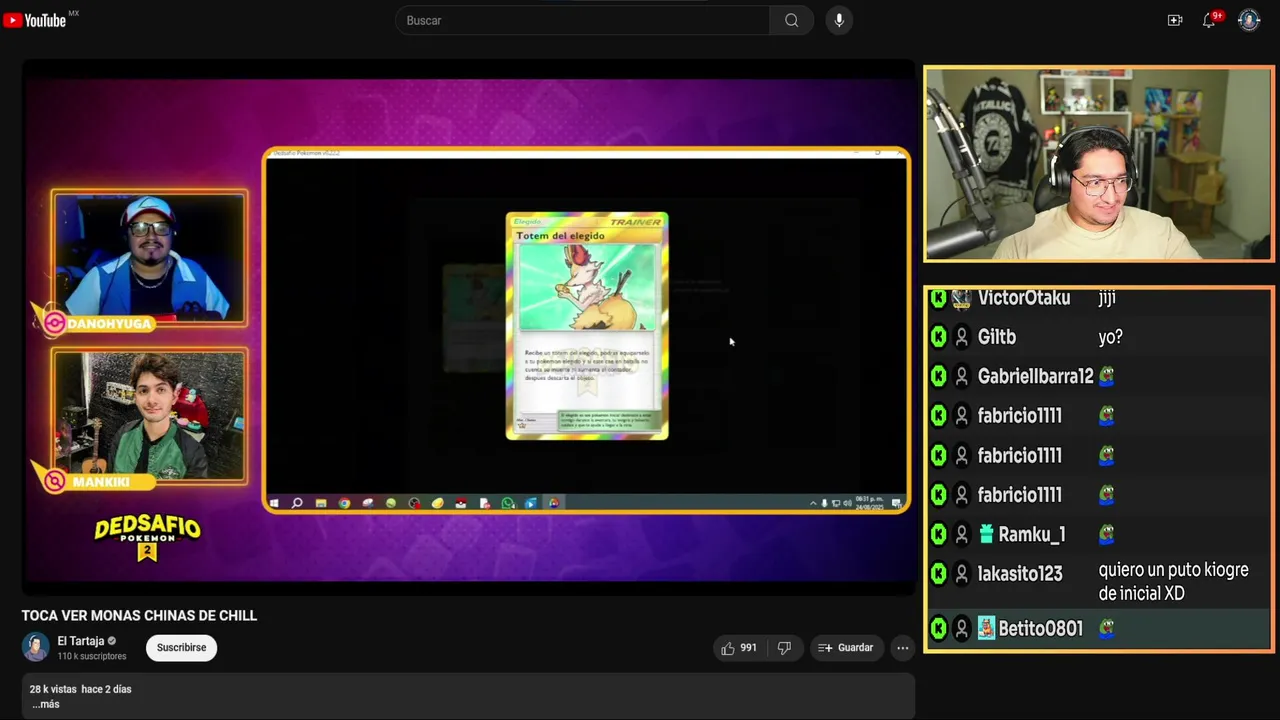
Task: Click Ramku_1 username in chat
Action: (x=1031, y=535)
